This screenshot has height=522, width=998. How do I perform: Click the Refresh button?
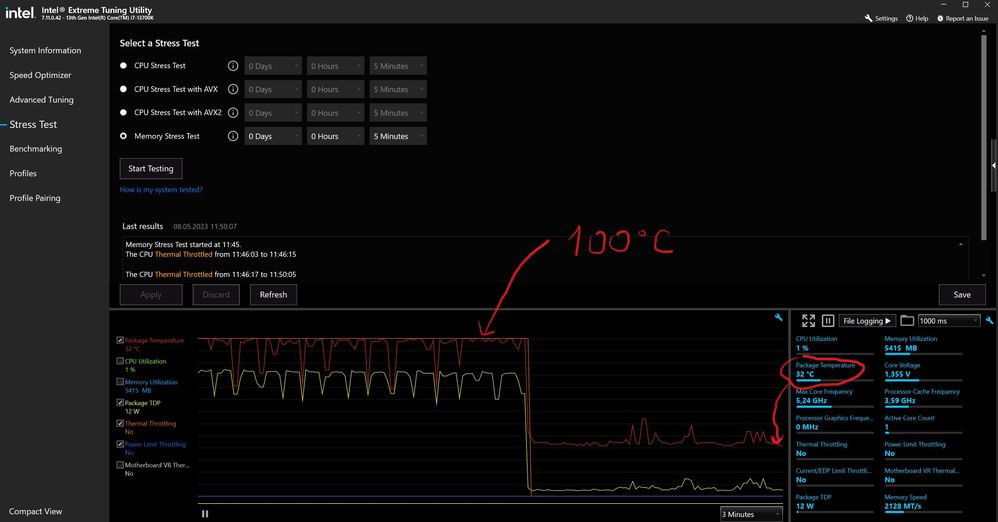[273, 295]
